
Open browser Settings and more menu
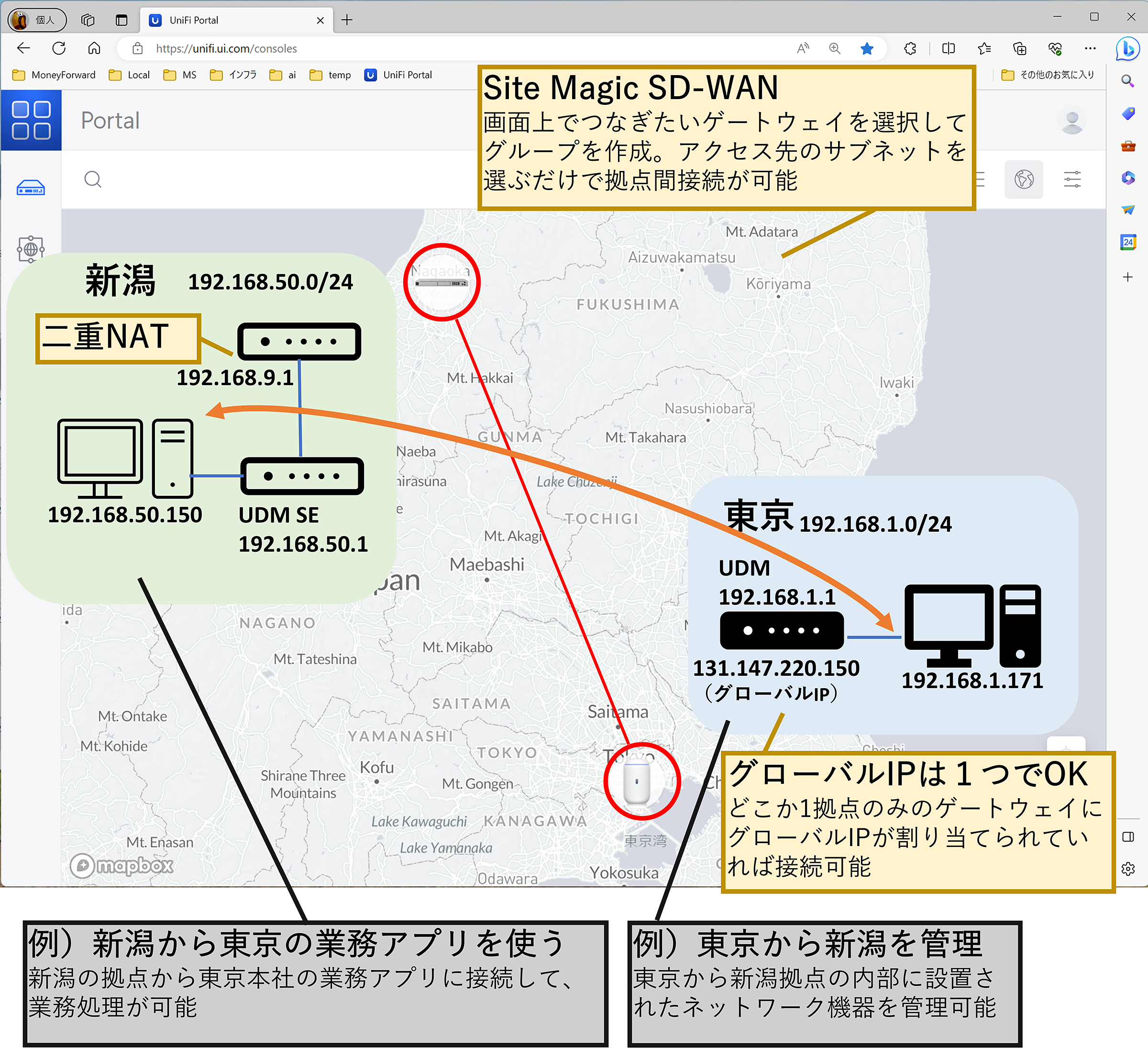click(1090, 49)
